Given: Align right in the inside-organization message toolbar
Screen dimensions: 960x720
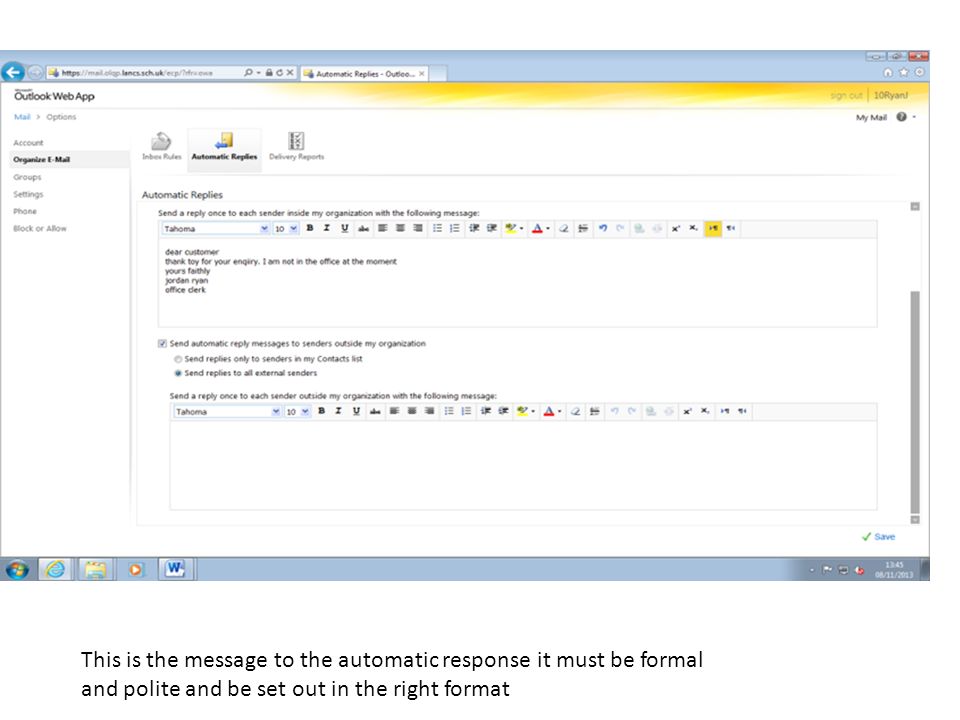Looking at the screenshot, I should [x=418, y=228].
